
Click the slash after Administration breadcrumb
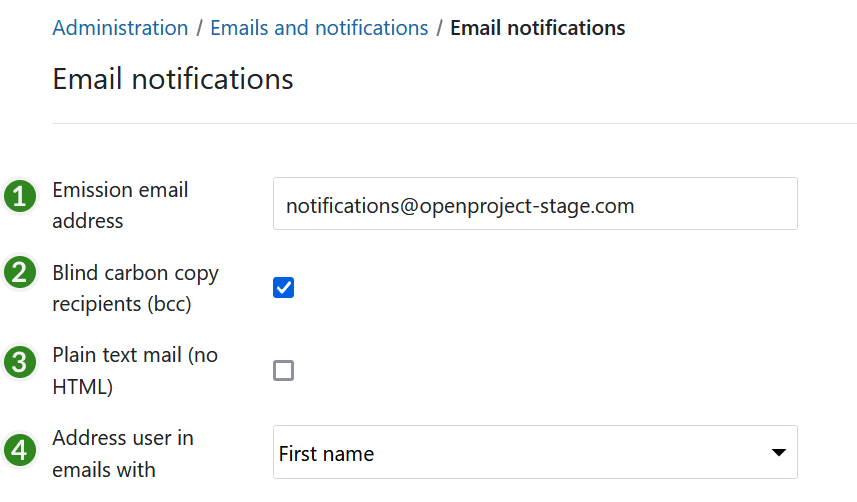pyautogui.click(x=199, y=28)
